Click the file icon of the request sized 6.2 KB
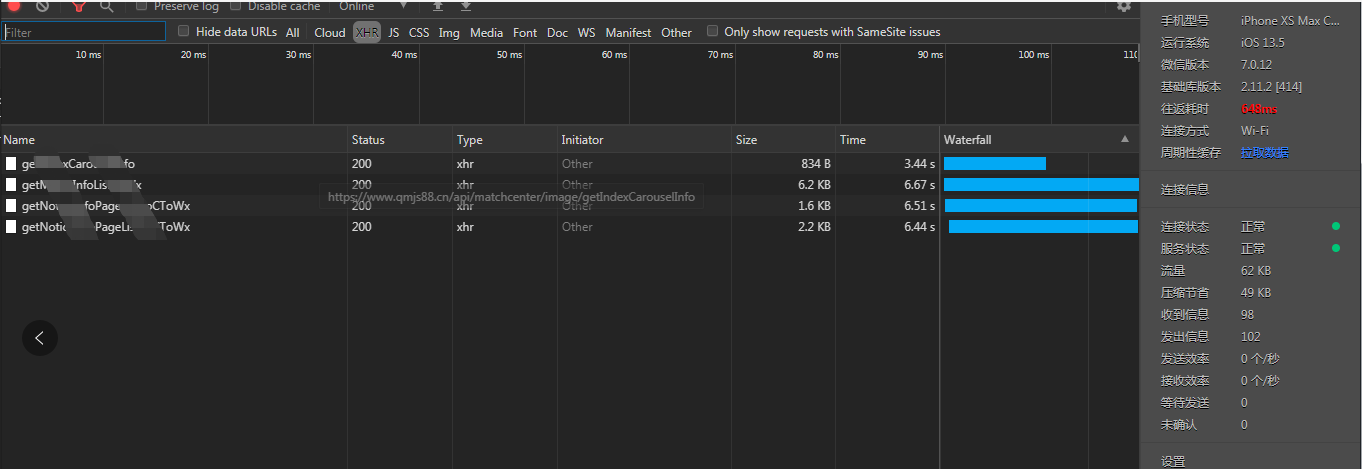Screen dimensions: 1362x469 pos(11,185)
